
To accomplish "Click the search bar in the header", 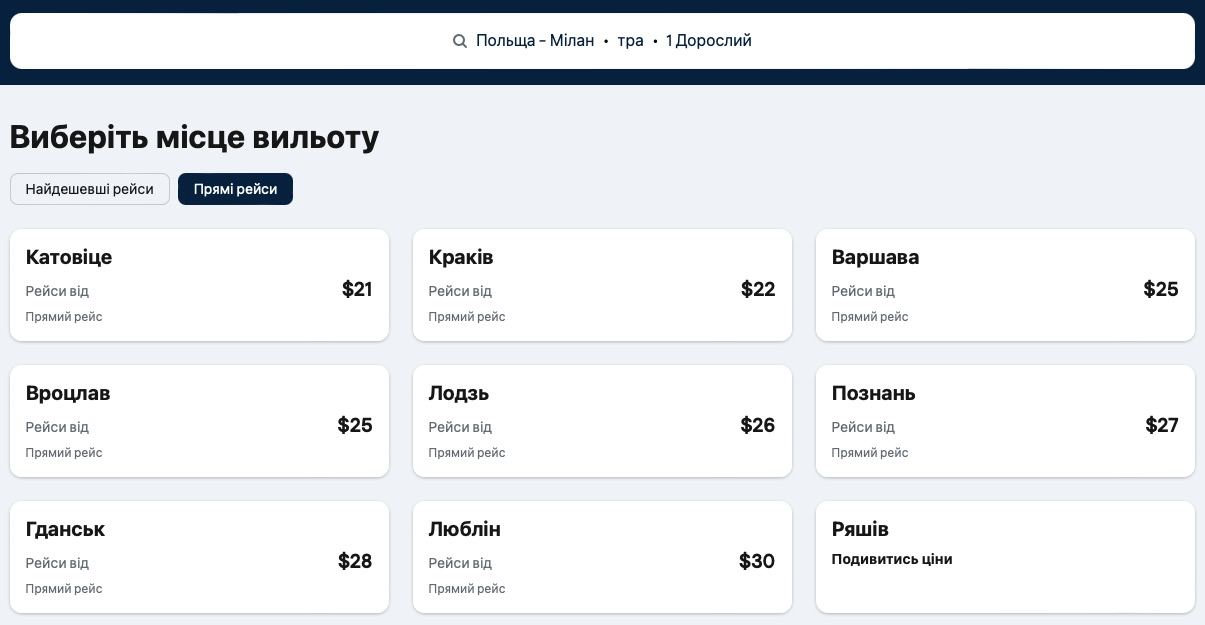I will [602, 40].
